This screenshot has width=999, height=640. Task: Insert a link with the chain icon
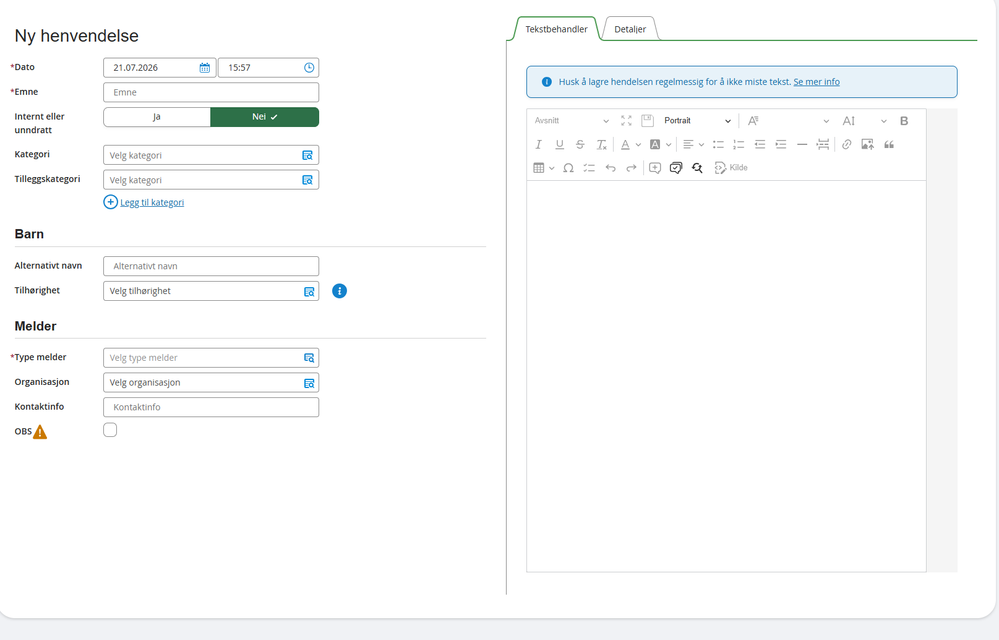coord(846,145)
